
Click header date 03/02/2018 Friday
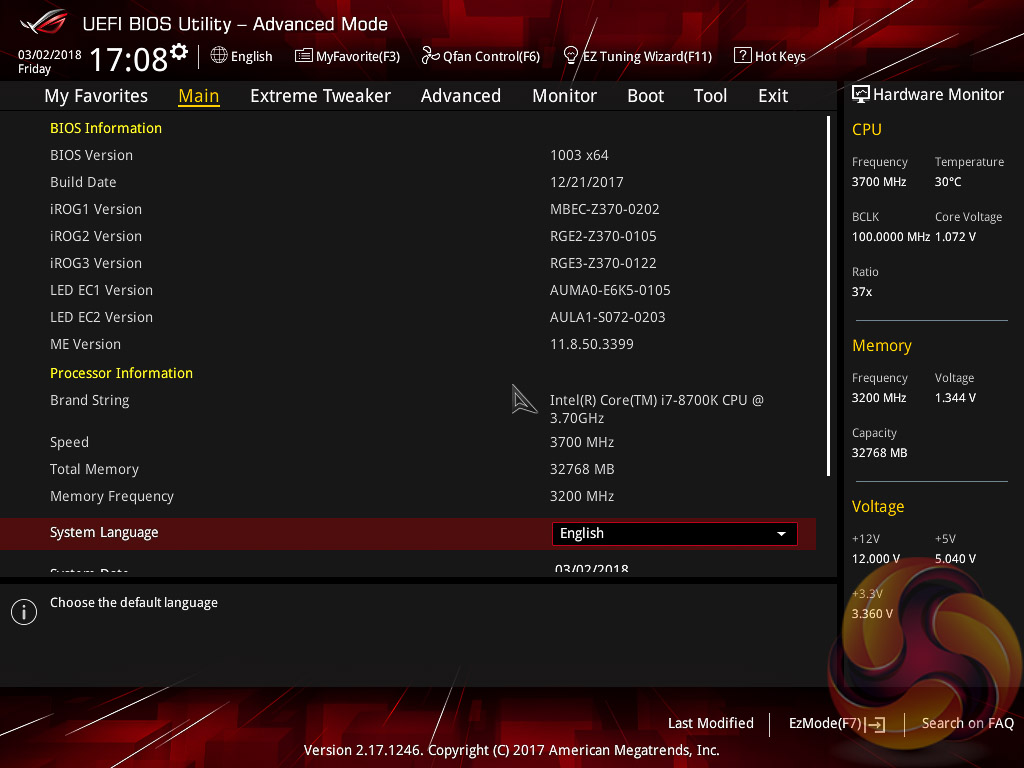coord(50,62)
